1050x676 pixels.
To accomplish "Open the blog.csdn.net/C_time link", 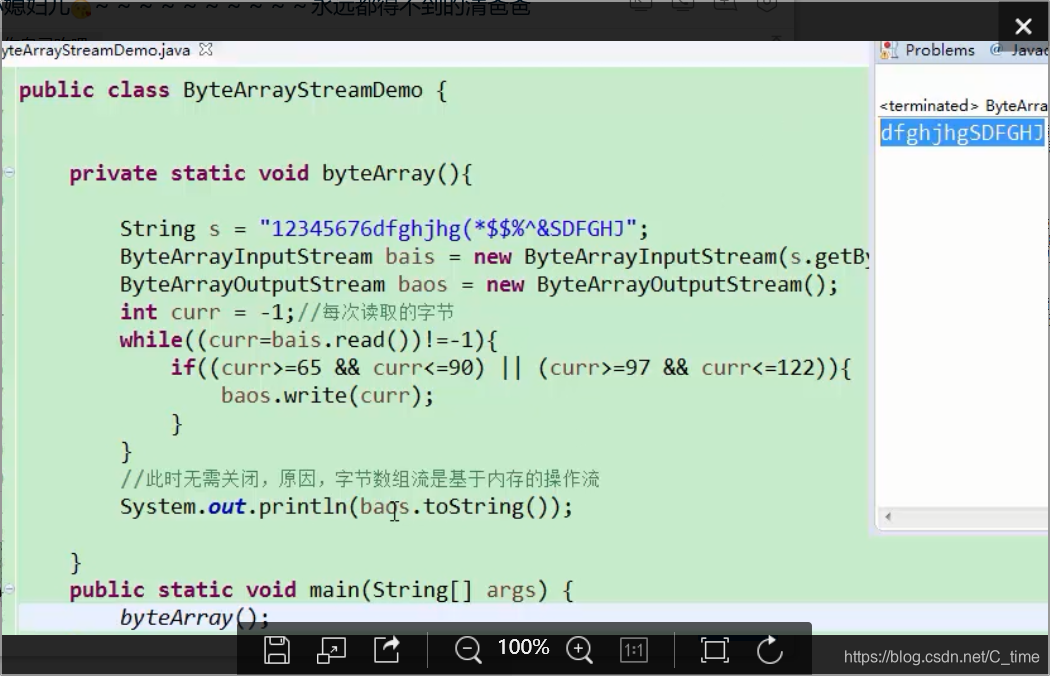I will point(942,657).
